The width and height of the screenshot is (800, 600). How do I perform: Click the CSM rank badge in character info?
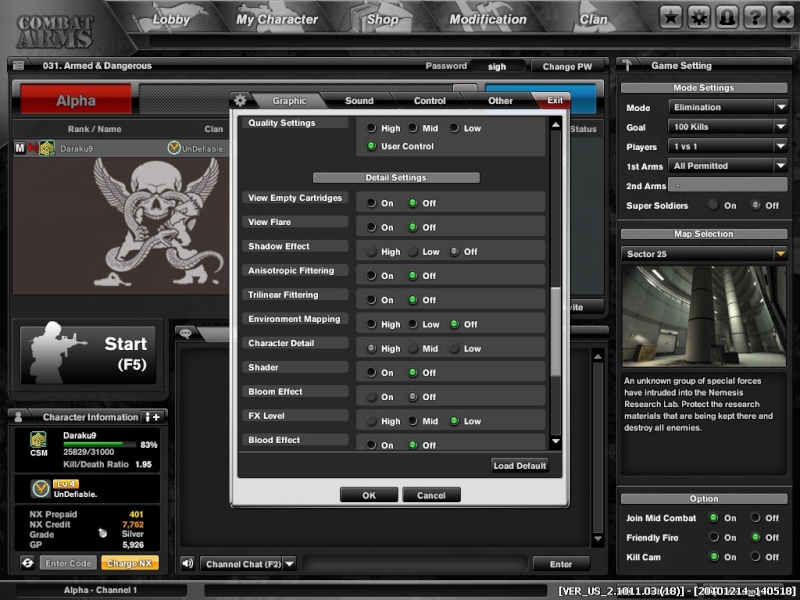point(39,439)
